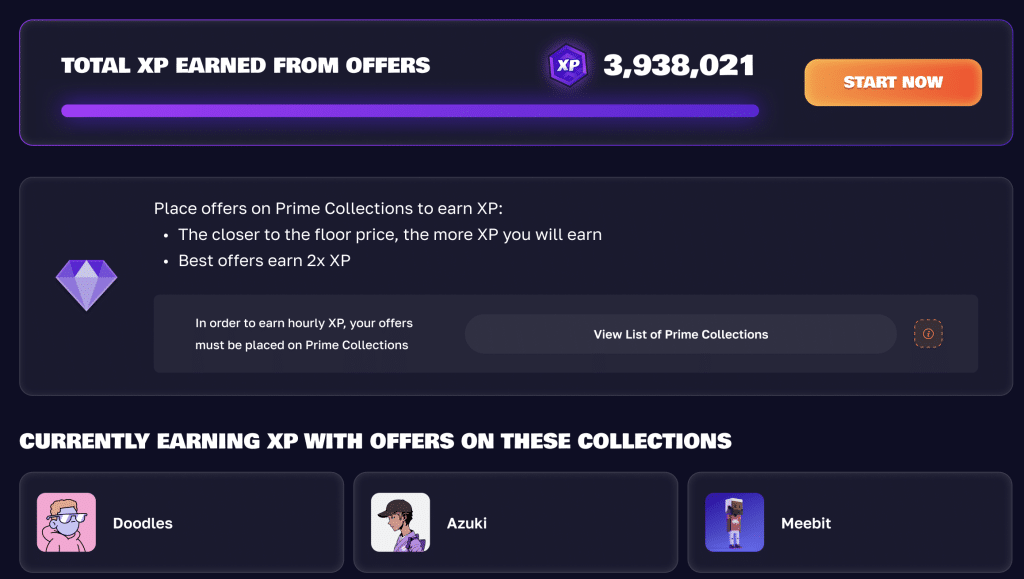Click the Meebit collection avatar
This screenshot has width=1024, height=579.
[x=734, y=523]
